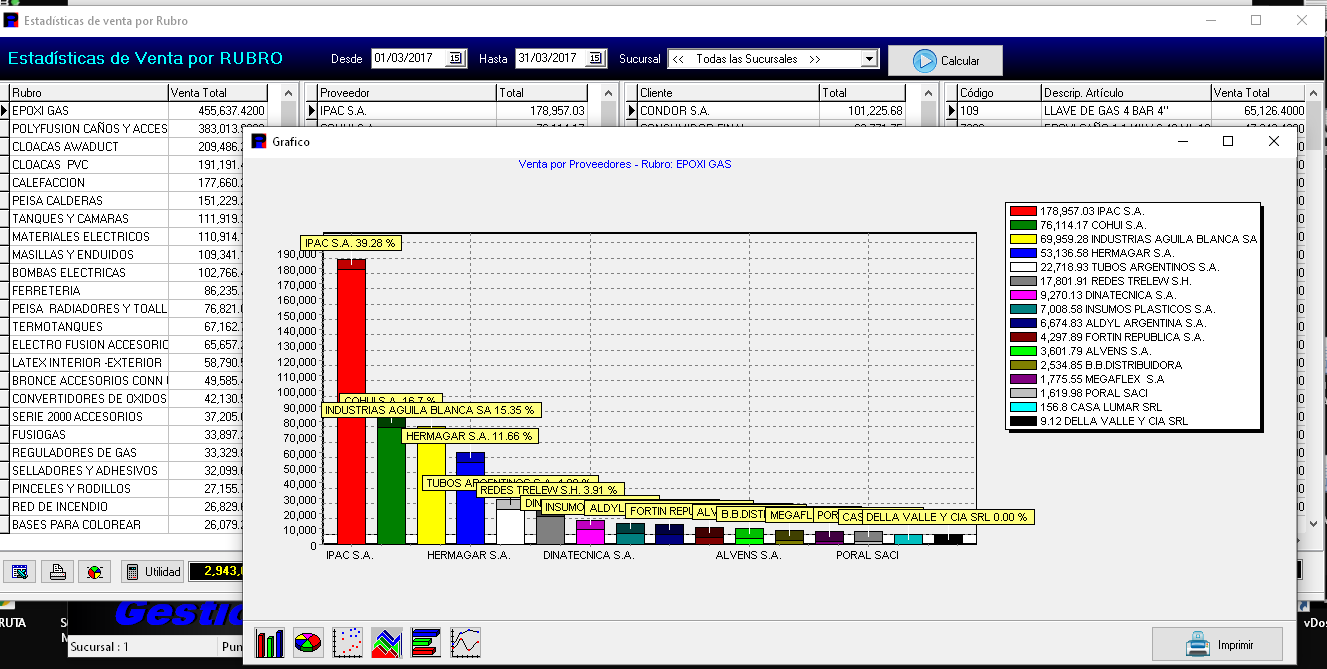
Task: Select the EPOXI GAS rubro row
Action: point(138,111)
